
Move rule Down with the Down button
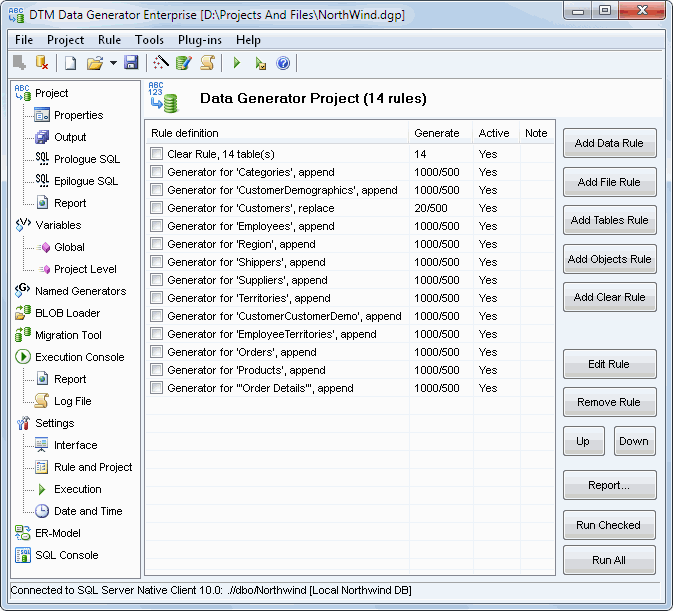tap(634, 441)
